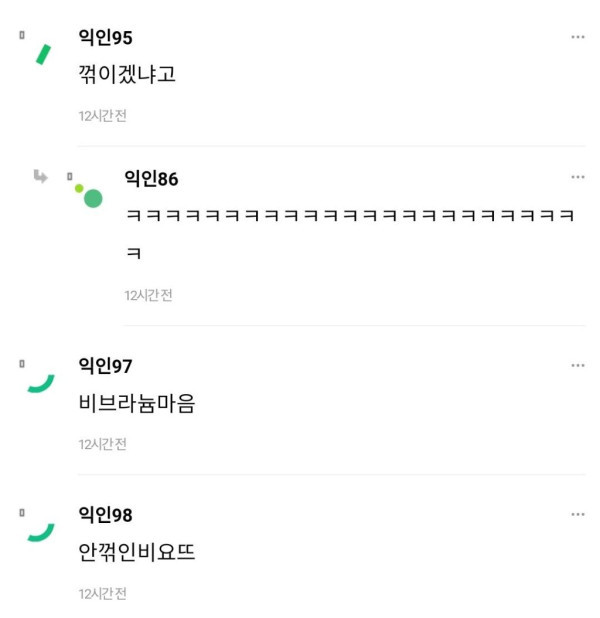Image resolution: width=600 pixels, height=618 pixels.
Task: Select the 익인97 username
Action: click(x=105, y=366)
